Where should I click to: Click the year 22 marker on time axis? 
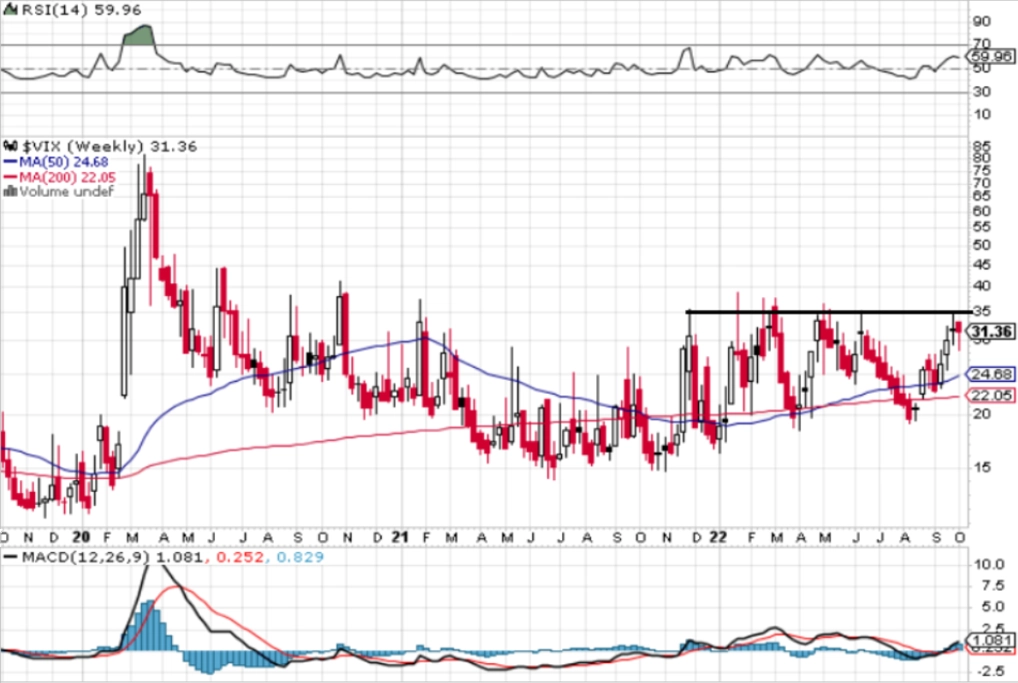coord(717,538)
